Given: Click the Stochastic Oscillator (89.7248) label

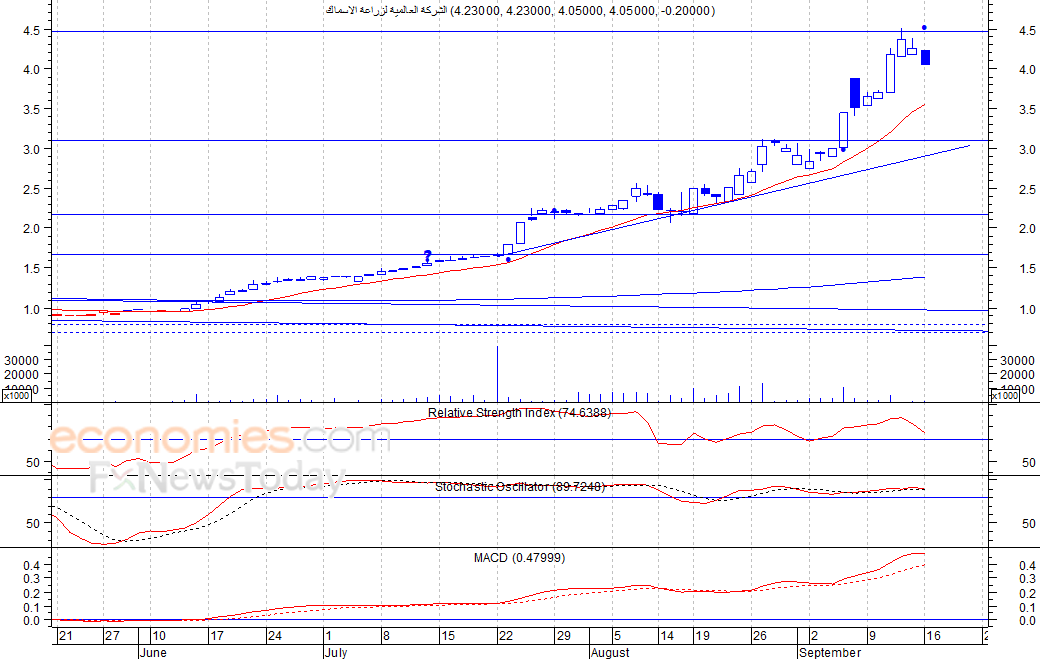Looking at the screenshot, I should pyautogui.click(x=520, y=487).
